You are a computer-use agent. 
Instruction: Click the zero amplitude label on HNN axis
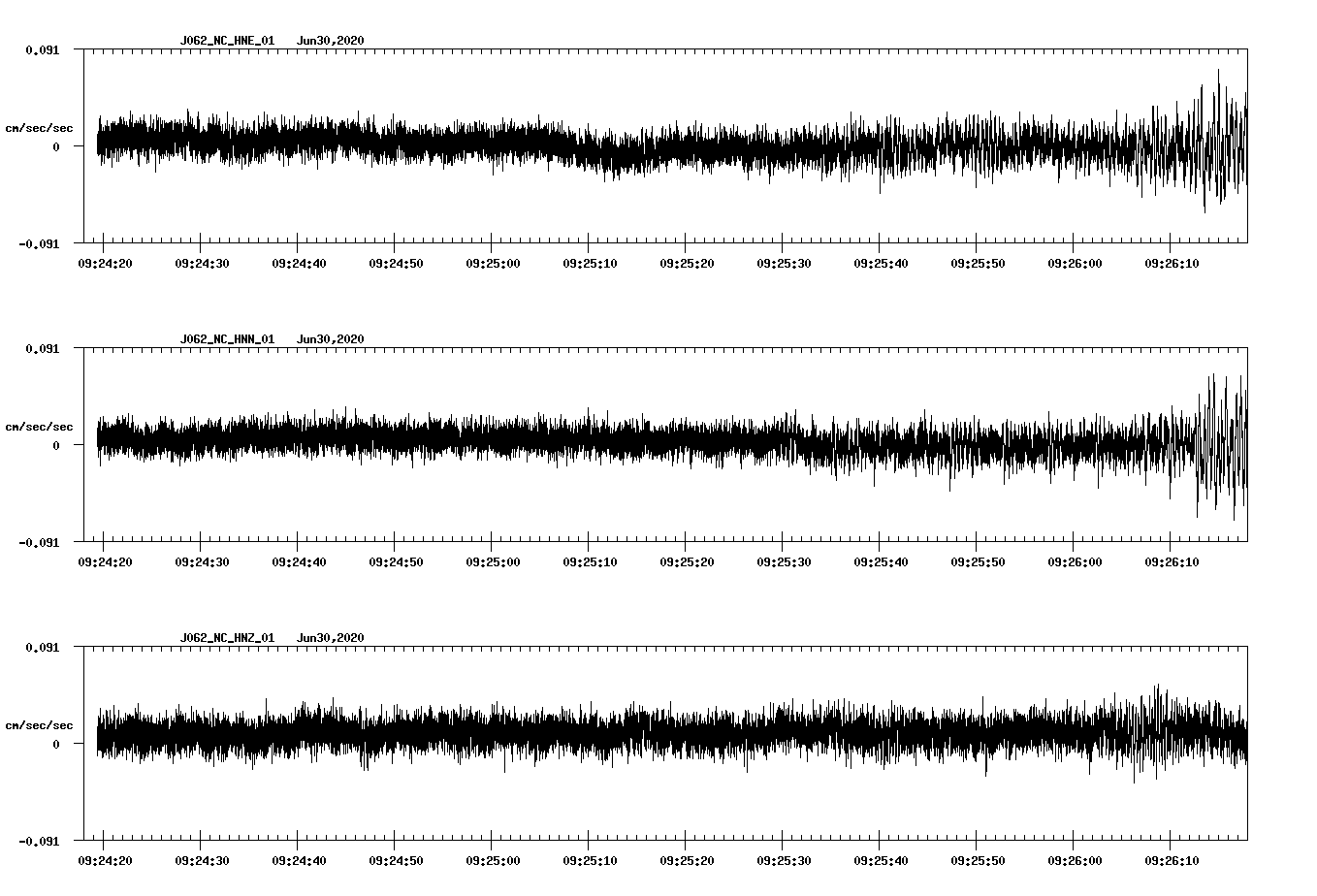pyautogui.click(x=56, y=445)
